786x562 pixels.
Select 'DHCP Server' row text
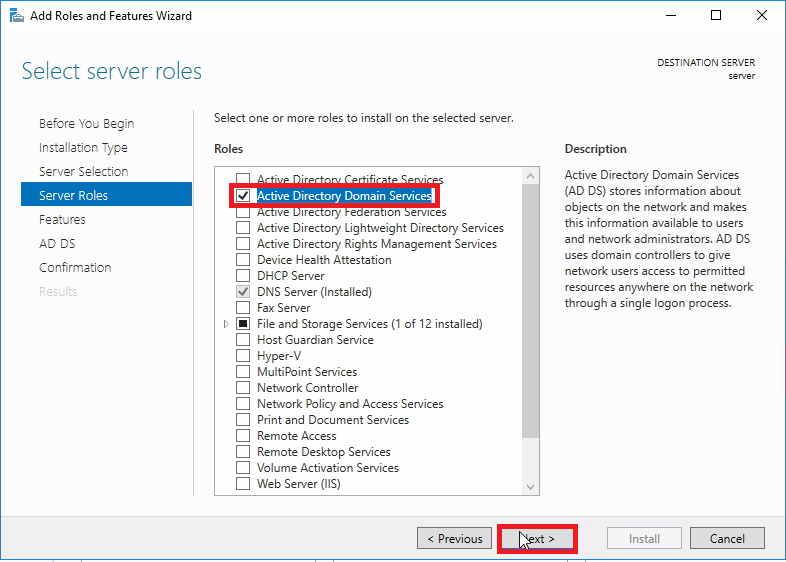pos(291,276)
